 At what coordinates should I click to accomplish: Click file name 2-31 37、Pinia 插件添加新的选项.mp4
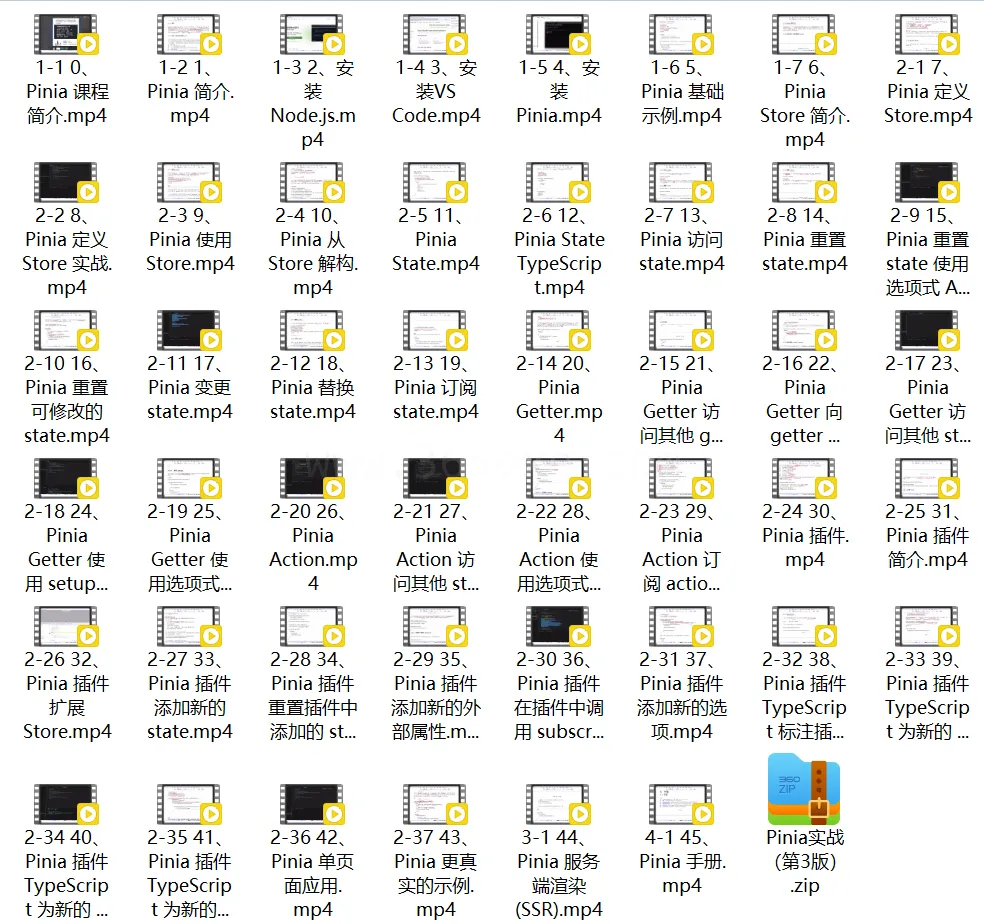click(682, 696)
